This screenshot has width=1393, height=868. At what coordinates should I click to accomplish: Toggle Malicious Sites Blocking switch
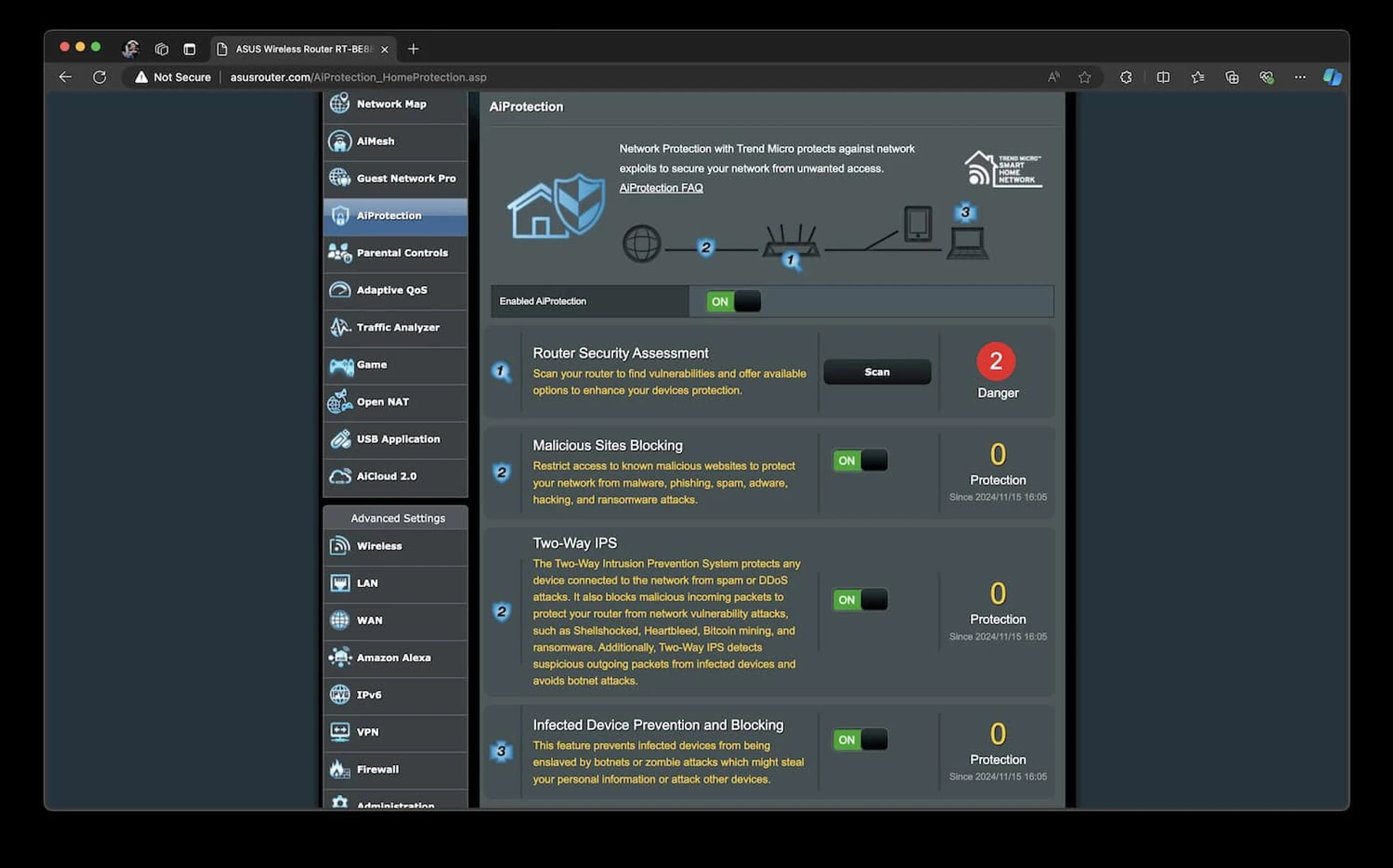pos(860,460)
